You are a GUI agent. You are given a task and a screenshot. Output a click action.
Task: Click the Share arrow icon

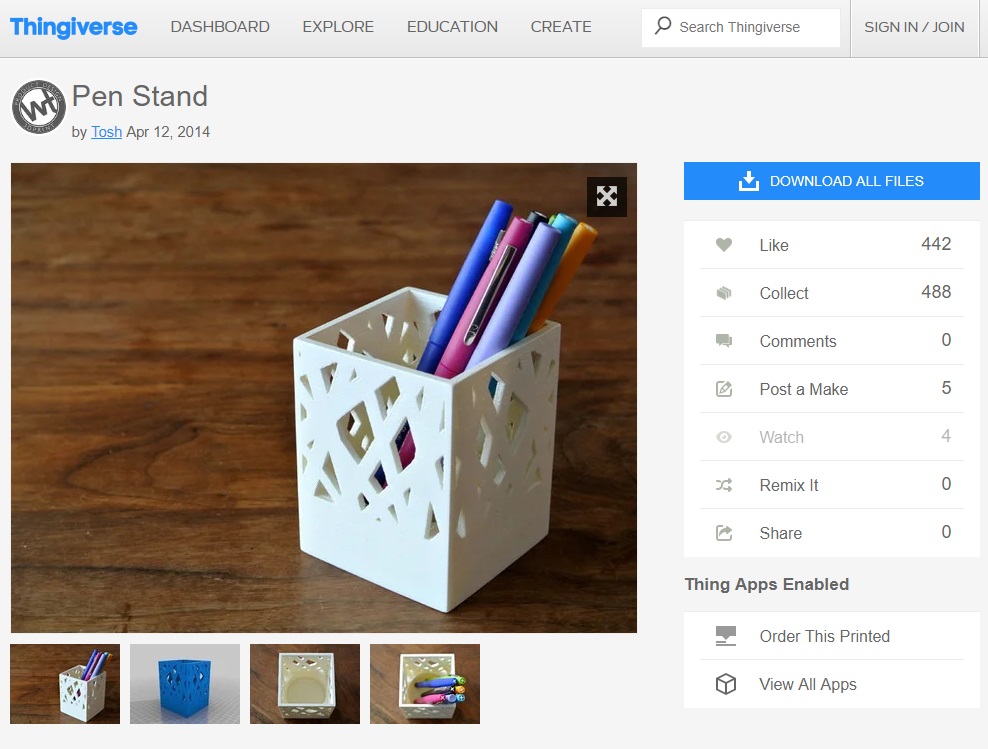[x=724, y=533]
